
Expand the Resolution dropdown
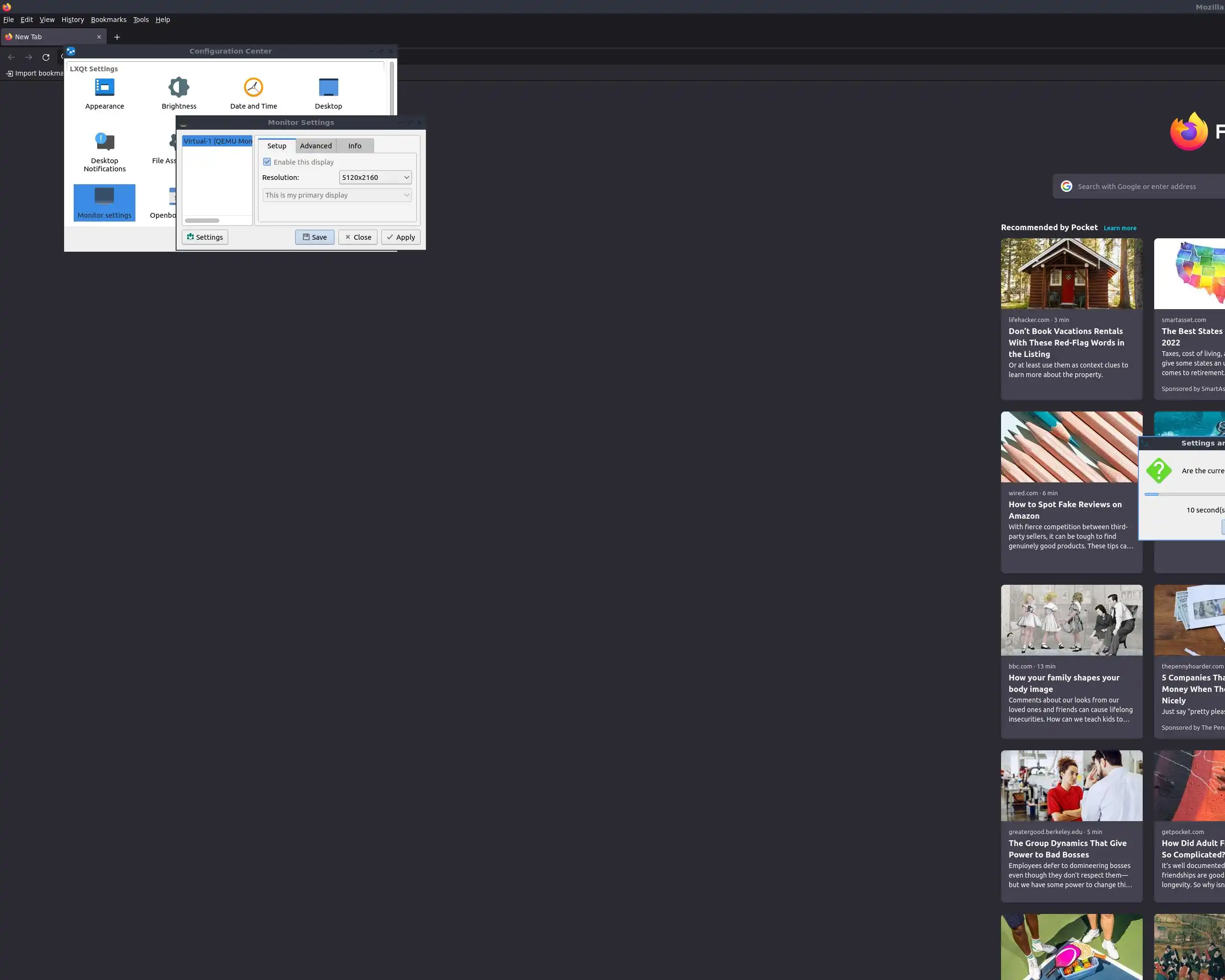[x=375, y=177]
